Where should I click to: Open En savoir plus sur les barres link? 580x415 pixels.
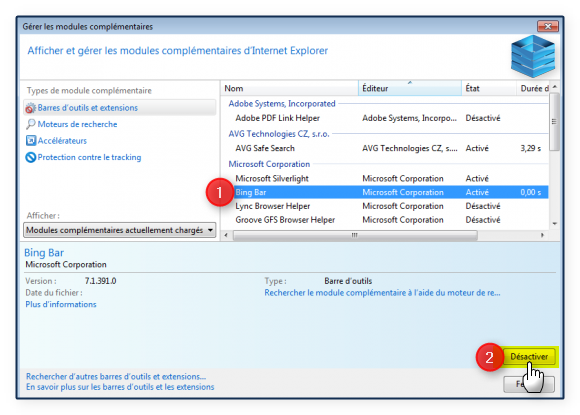pyautogui.click(x=120, y=387)
